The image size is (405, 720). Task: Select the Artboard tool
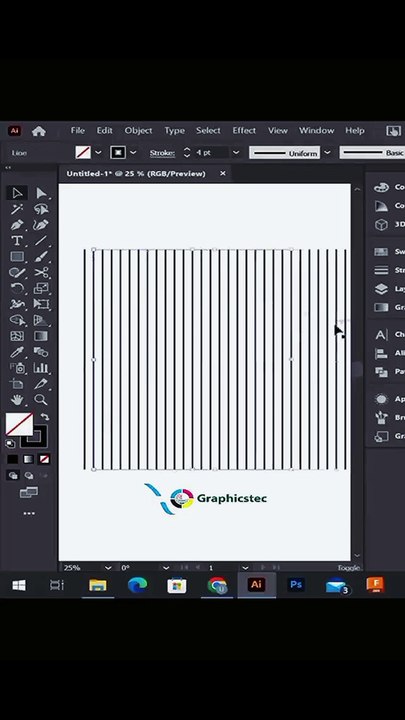click(x=17, y=384)
